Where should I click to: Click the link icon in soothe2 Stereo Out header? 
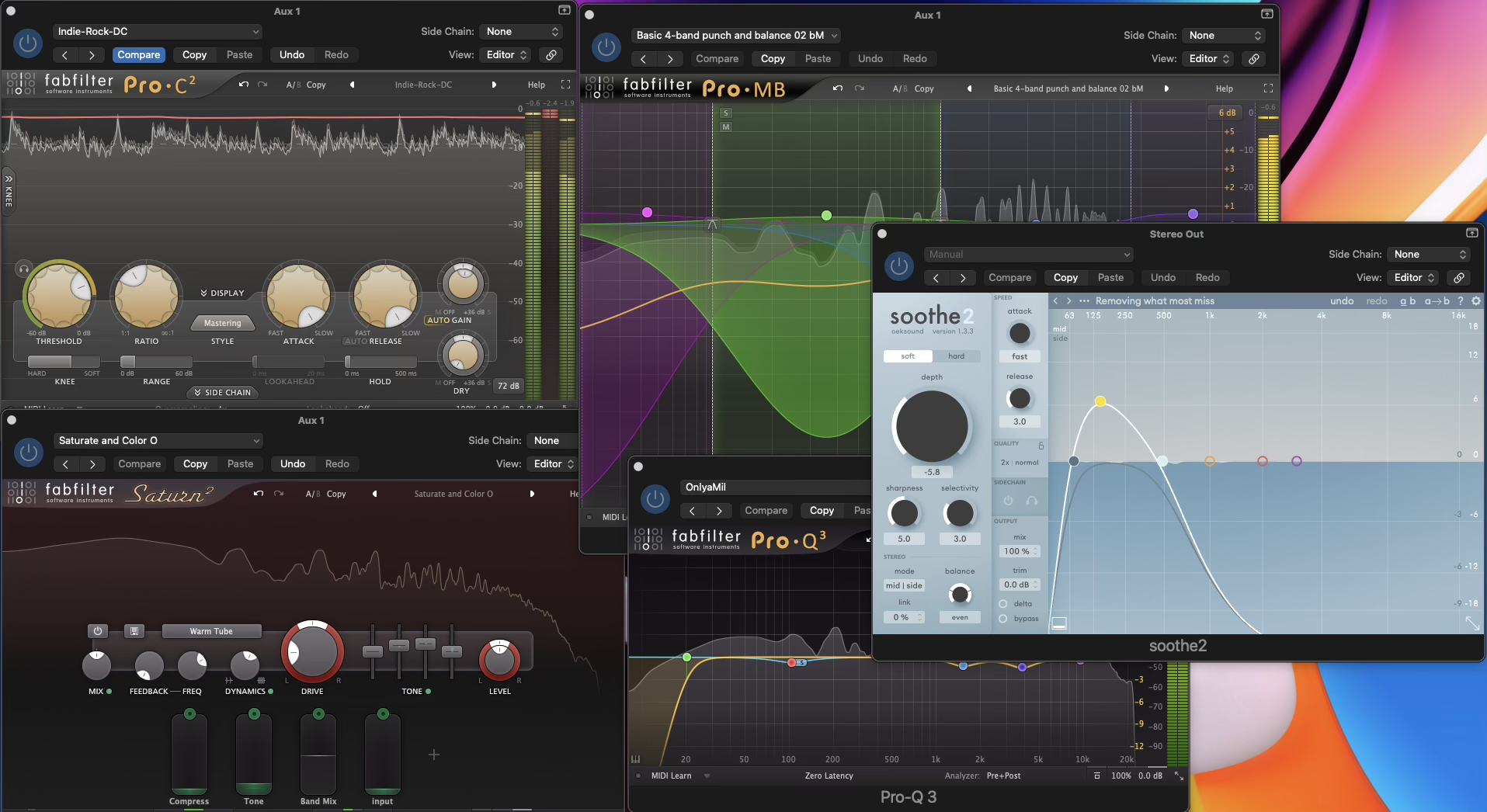click(1460, 278)
